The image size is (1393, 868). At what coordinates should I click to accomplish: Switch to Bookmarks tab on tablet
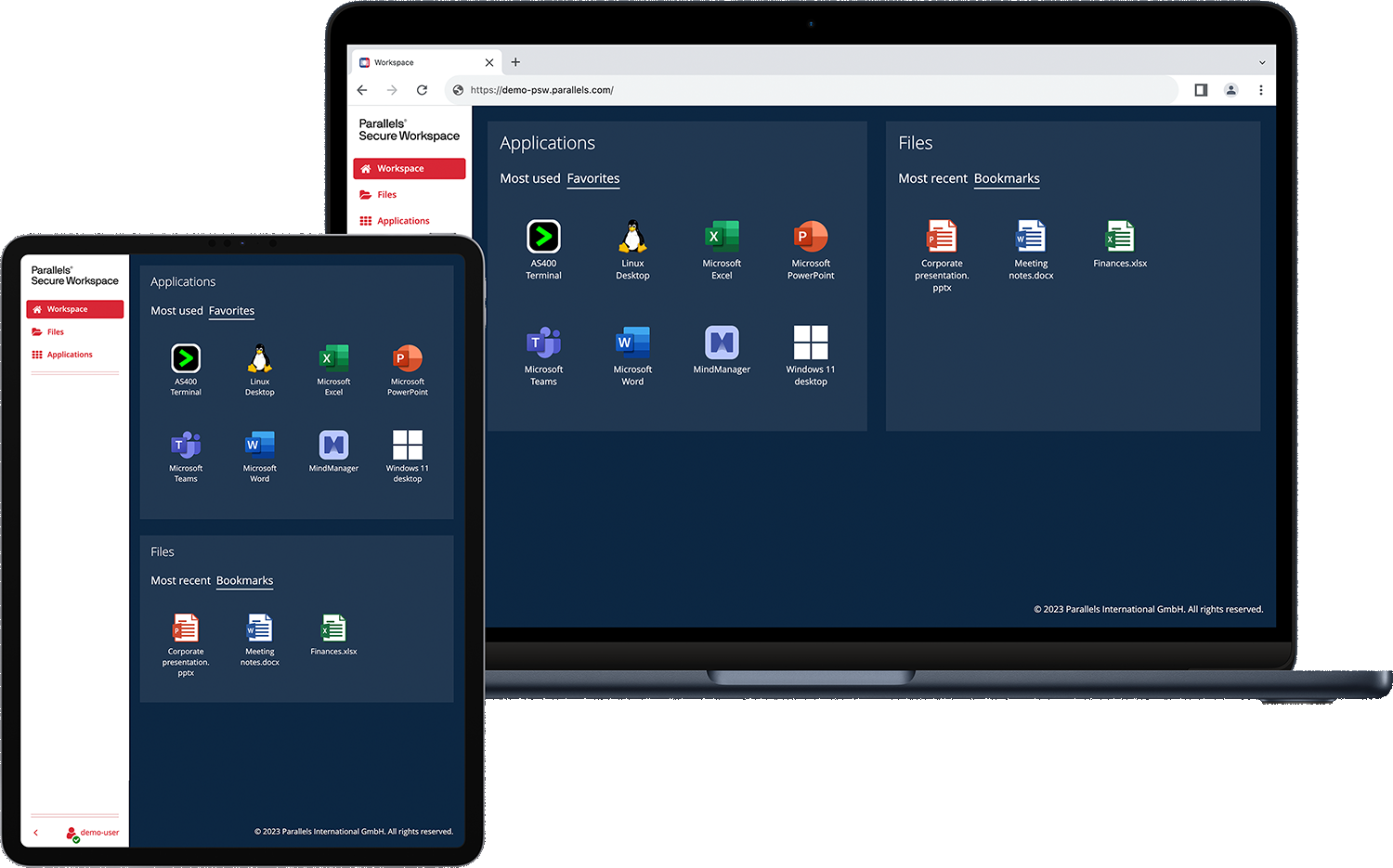[x=245, y=581]
